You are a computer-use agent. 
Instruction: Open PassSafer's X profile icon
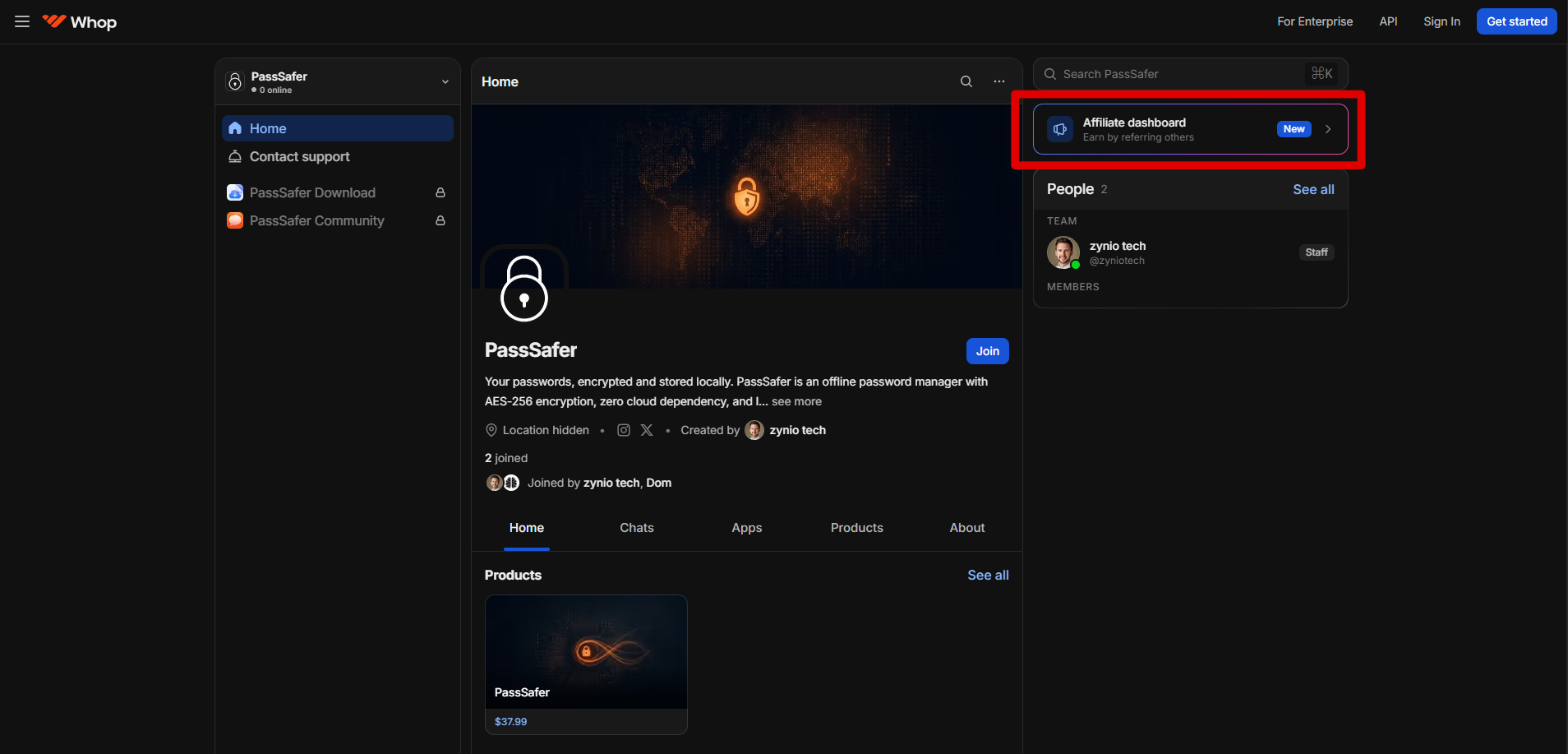click(647, 430)
